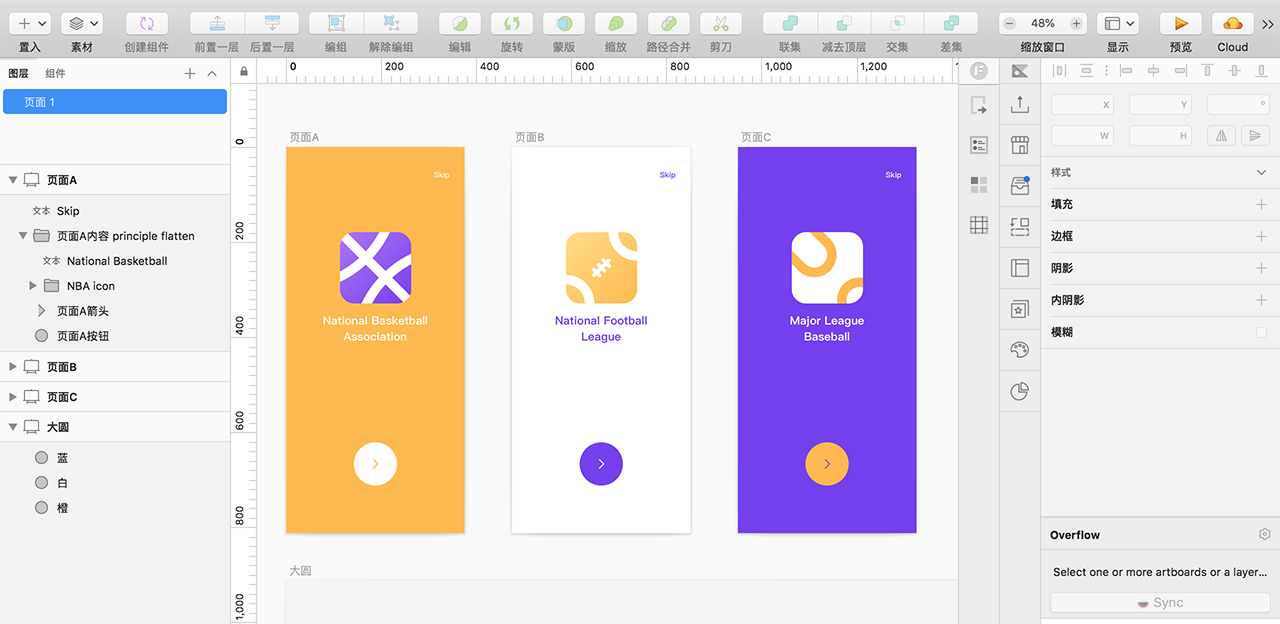The image size is (1280, 624).
Task: Click the export upload icon in sidebar
Action: pos(1020,103)
